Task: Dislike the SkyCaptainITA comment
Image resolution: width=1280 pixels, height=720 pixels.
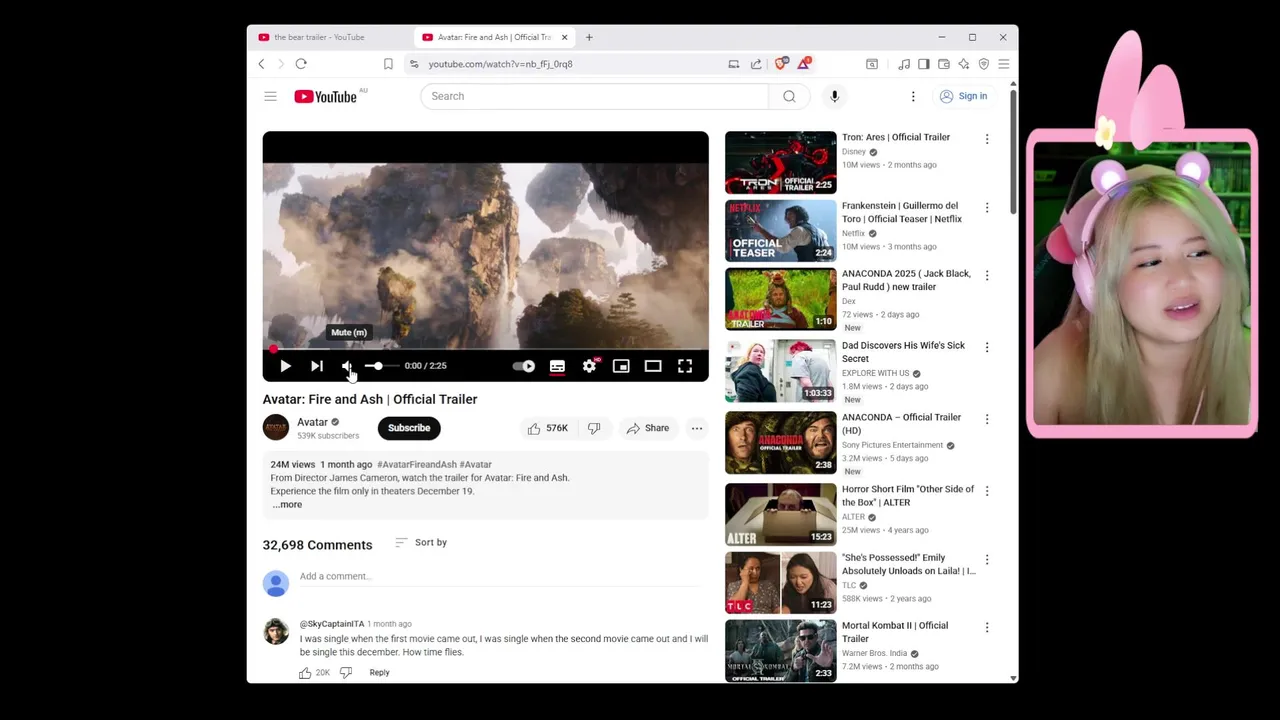Action: pyautogui.click(x=346, y=673)
